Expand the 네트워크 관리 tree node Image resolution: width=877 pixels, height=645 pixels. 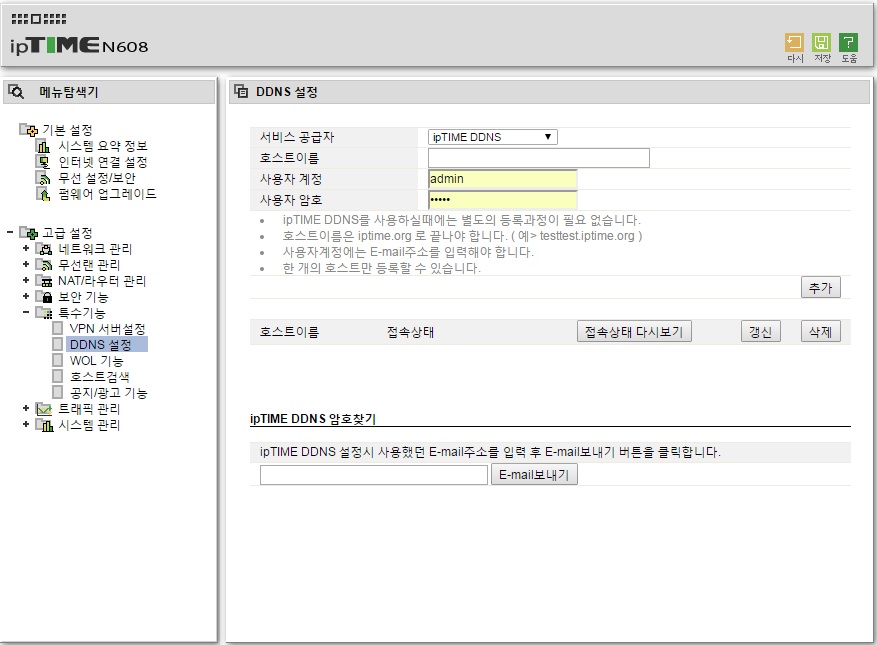pos(26,248)
